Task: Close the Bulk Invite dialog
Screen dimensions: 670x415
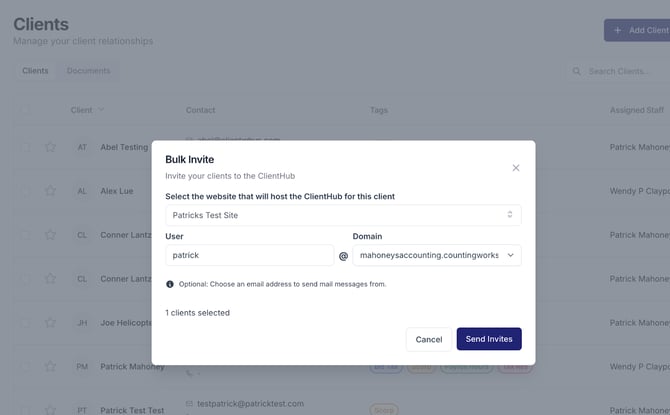Action: point(516,168)
